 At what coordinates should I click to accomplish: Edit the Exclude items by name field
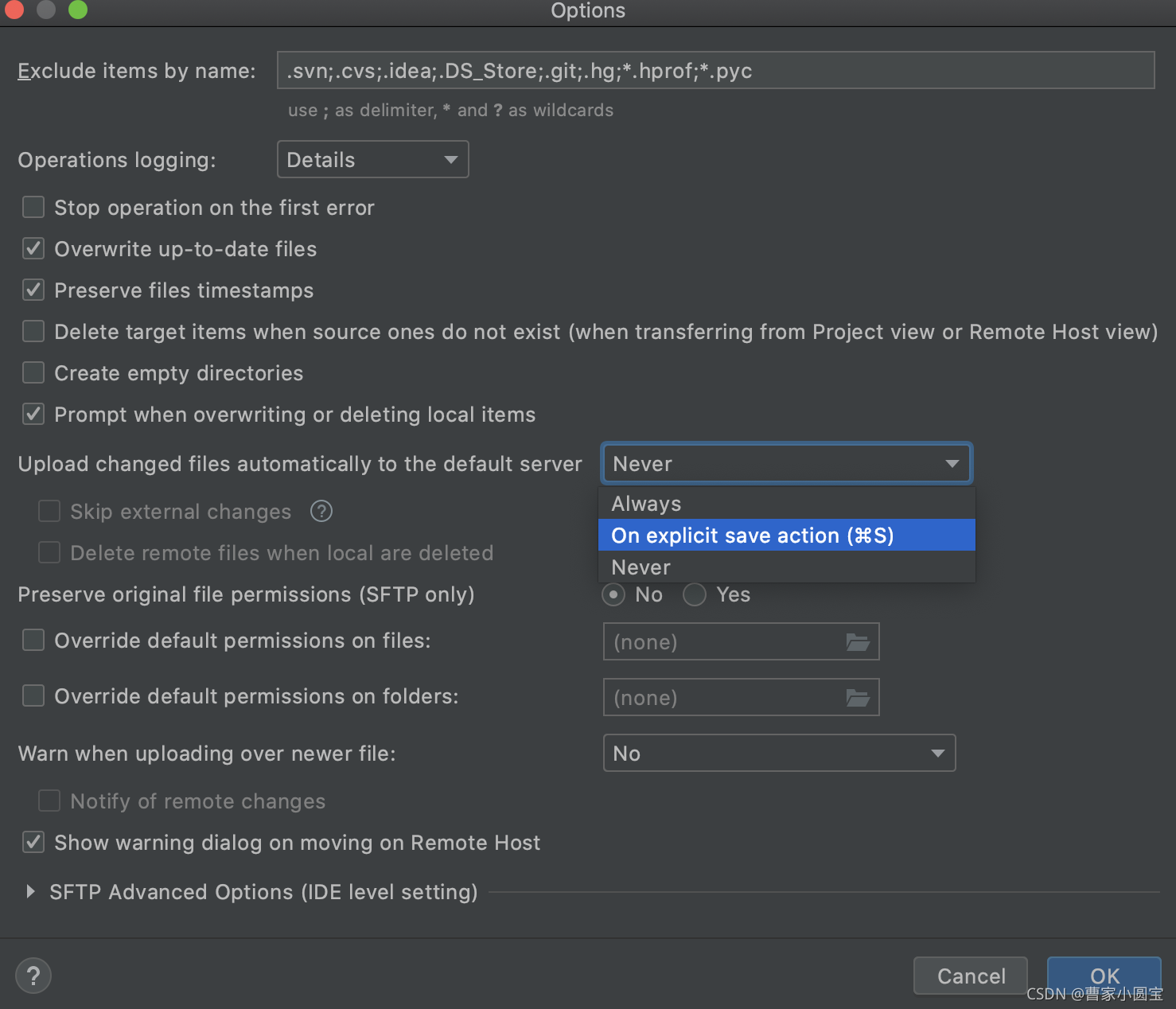click(715, 70)
